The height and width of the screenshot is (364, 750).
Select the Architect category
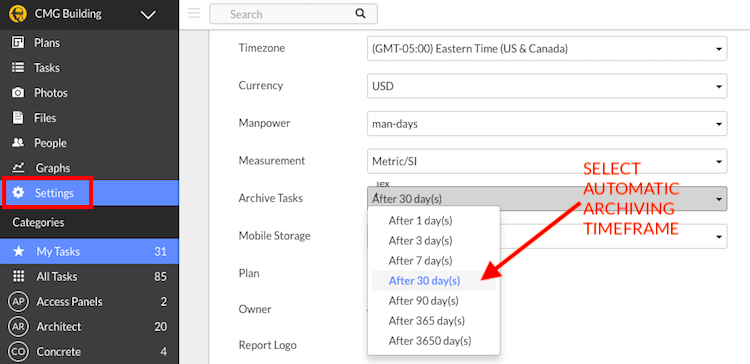pos(89,327)
